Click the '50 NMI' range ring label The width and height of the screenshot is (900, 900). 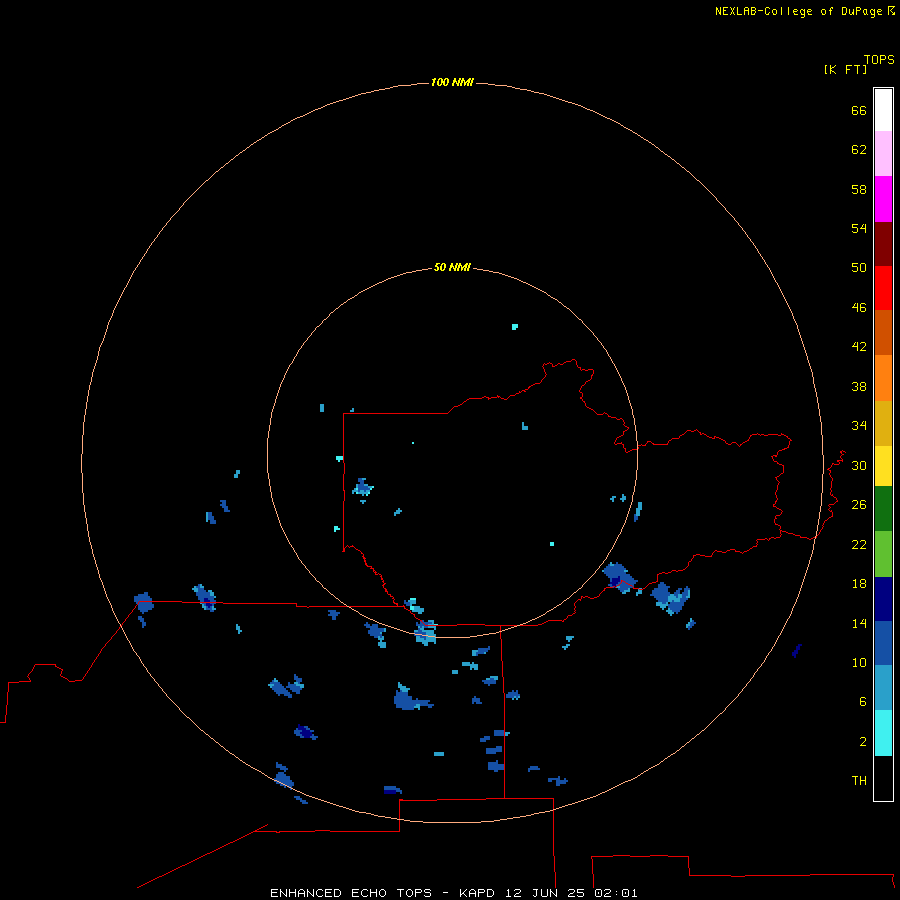click(452, 267)
